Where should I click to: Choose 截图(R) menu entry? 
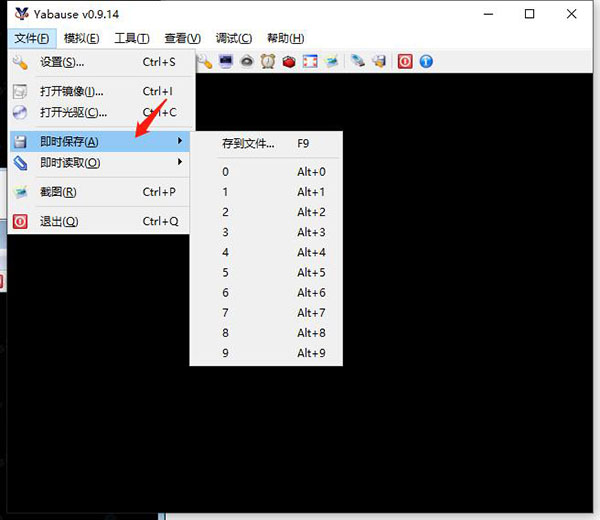(x=99, y=192)
